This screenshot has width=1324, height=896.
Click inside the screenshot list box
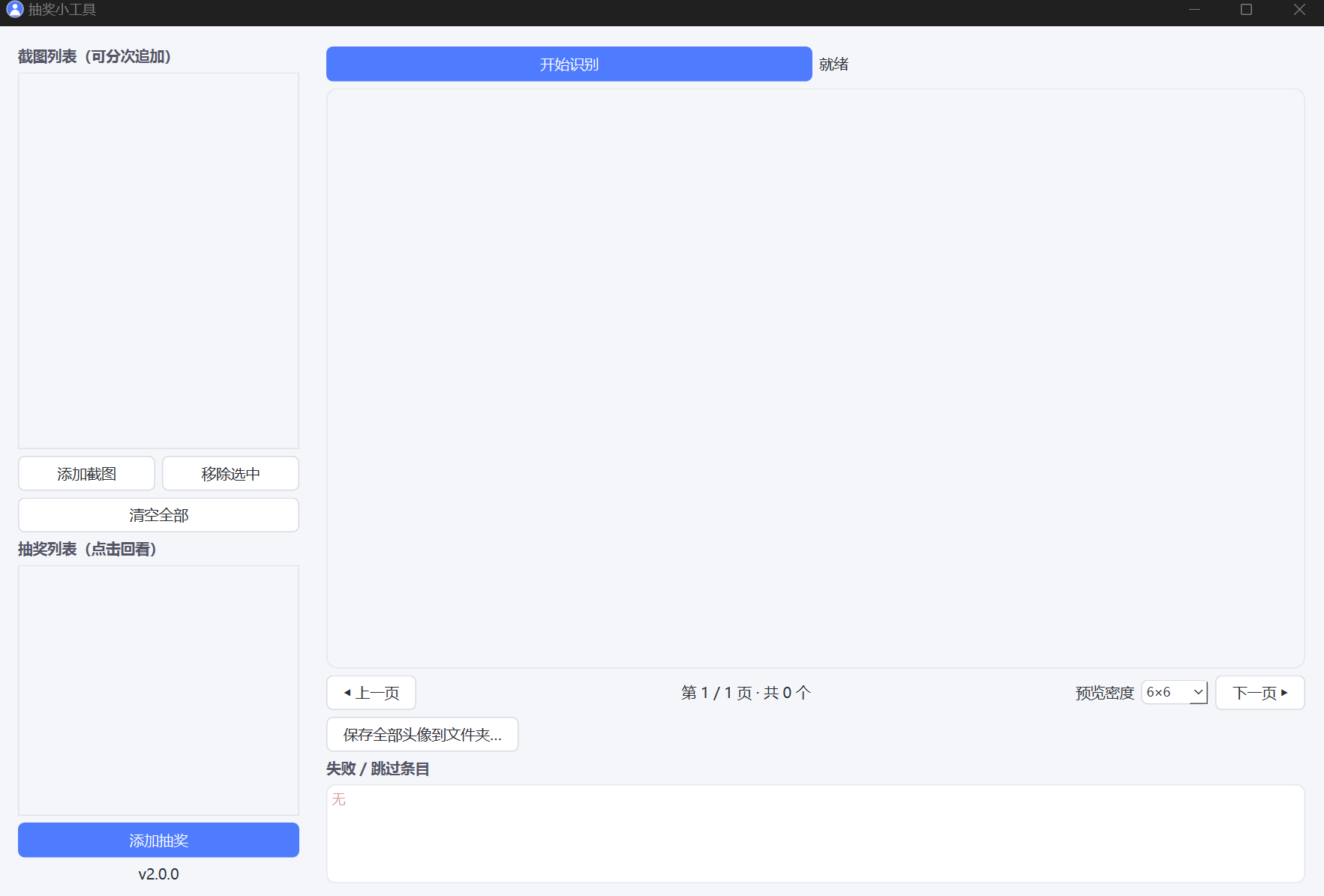[158, 261]
